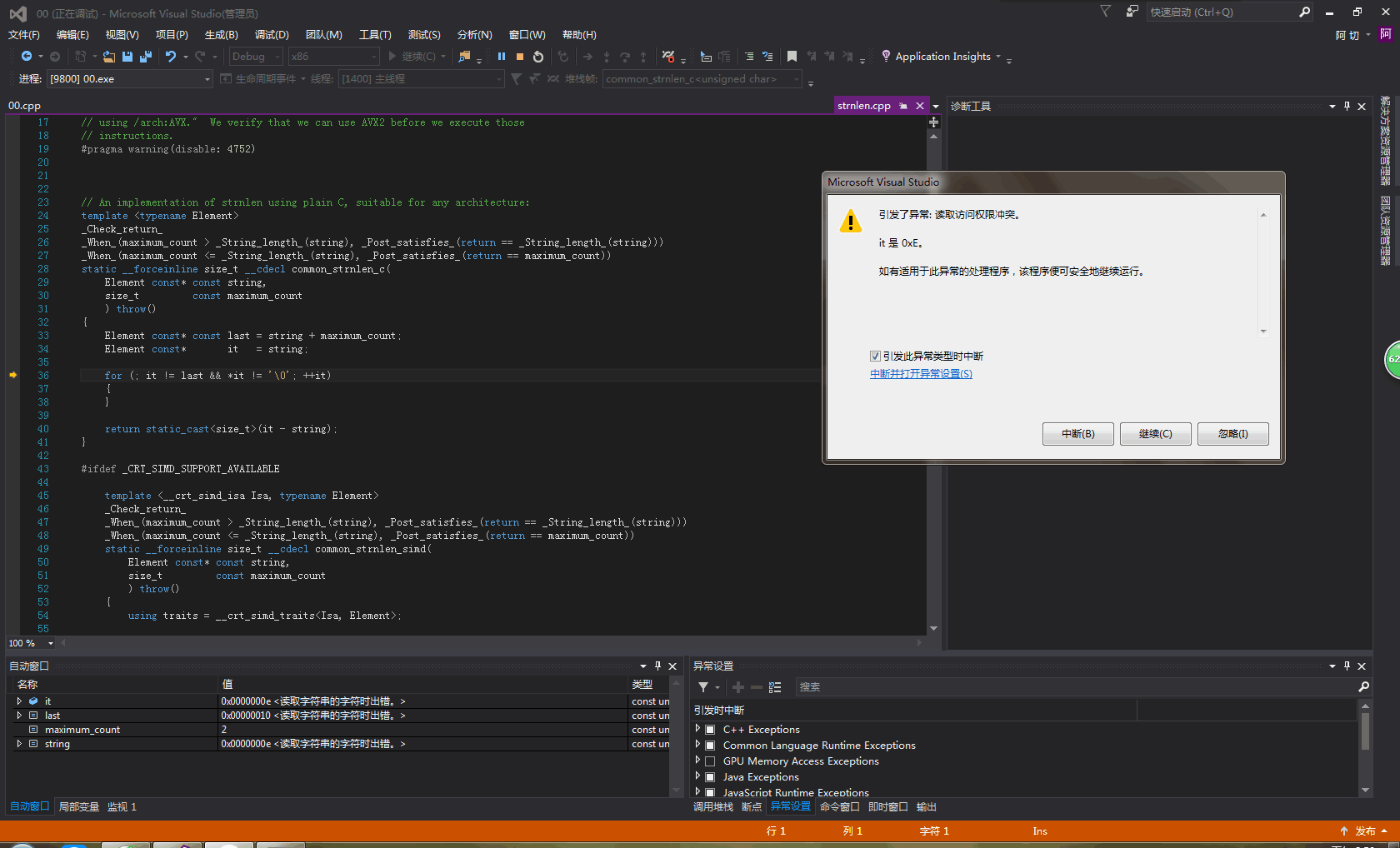This screenshot has width=1400, height=848.
Task: Click the bookmark toolbar icon
Action: (x=792, y=57)
